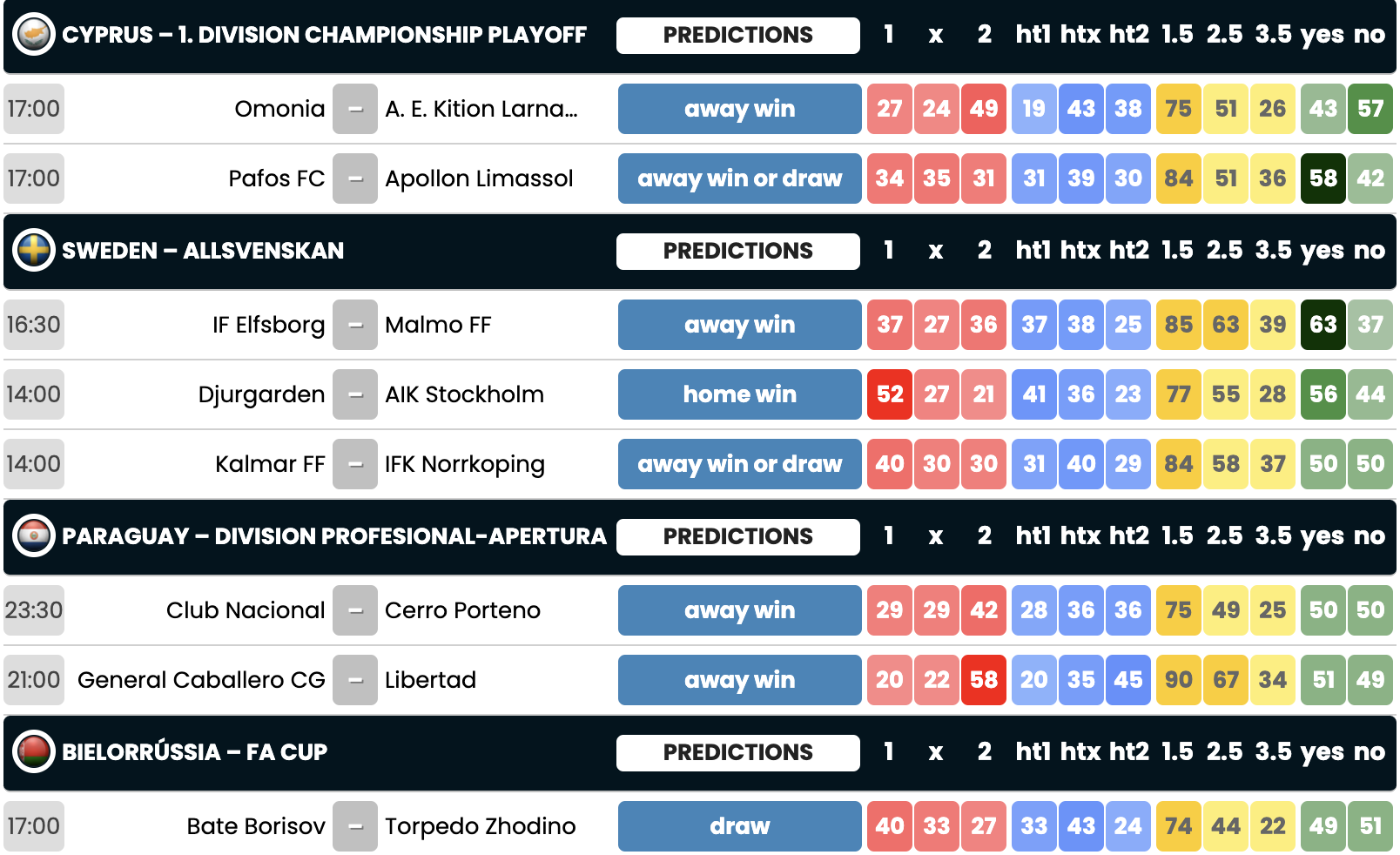Open Sweden Allsvenskan PREDICTIONS button
The width and height of the screenshot is (1400, 855).
click(x=738, y=251)
